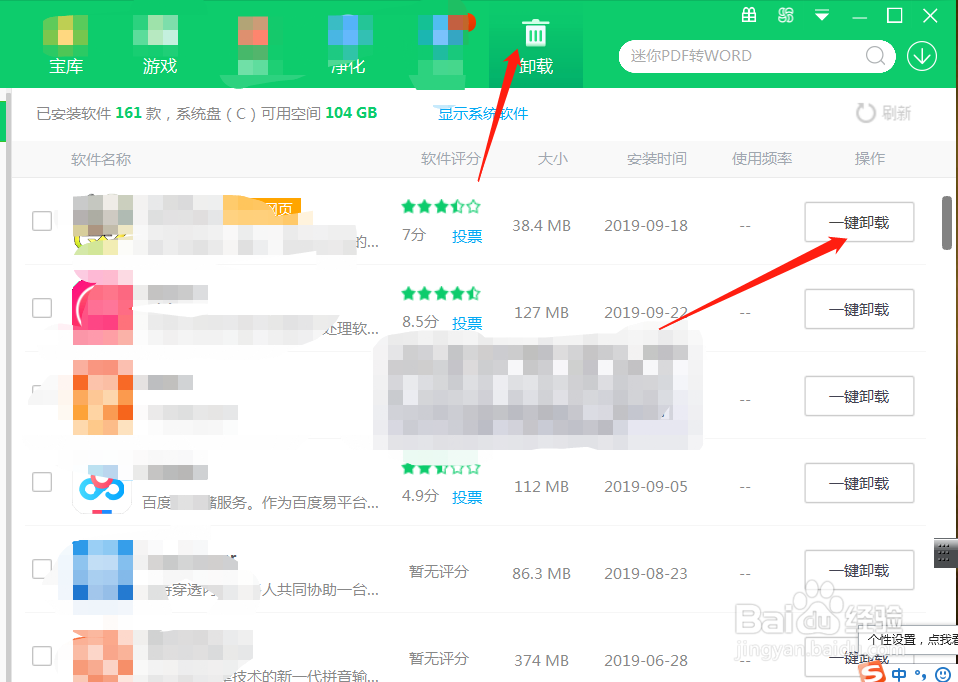Check the first software row's checkbox
The image size is (958, 682).
tap(41, 221)
